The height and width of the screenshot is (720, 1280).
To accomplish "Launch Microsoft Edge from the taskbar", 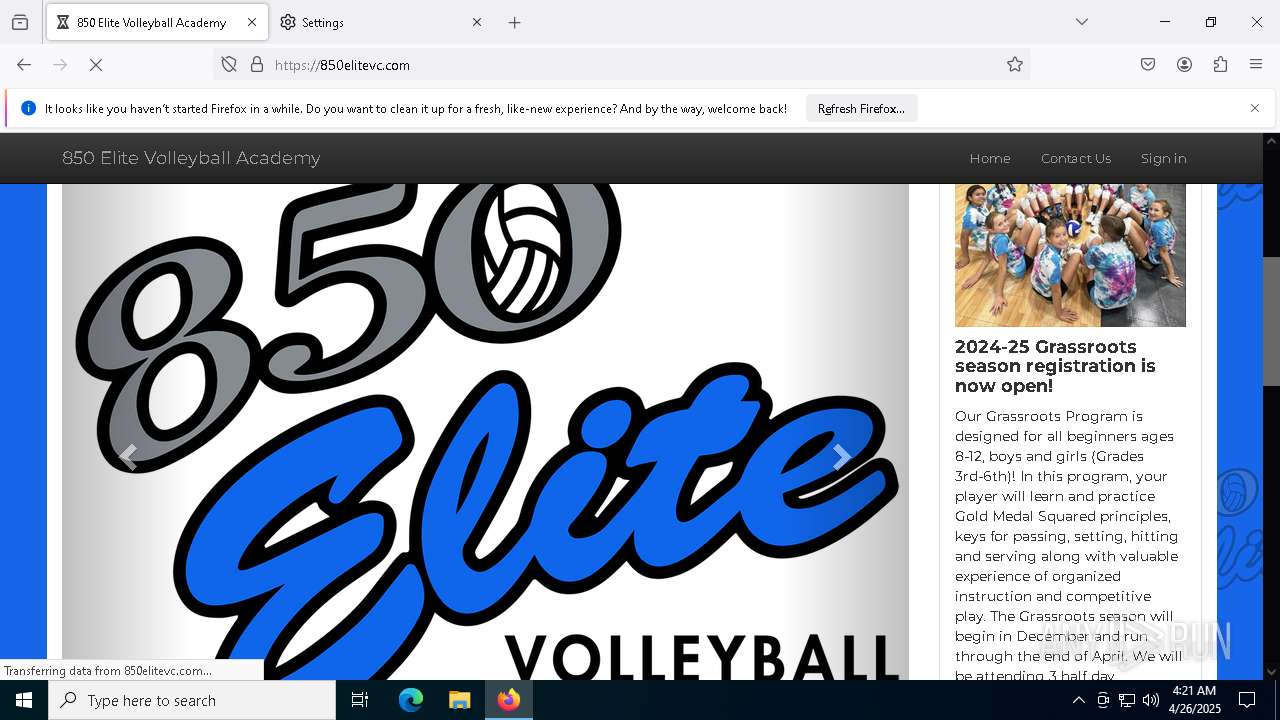I will click(411, 700).
